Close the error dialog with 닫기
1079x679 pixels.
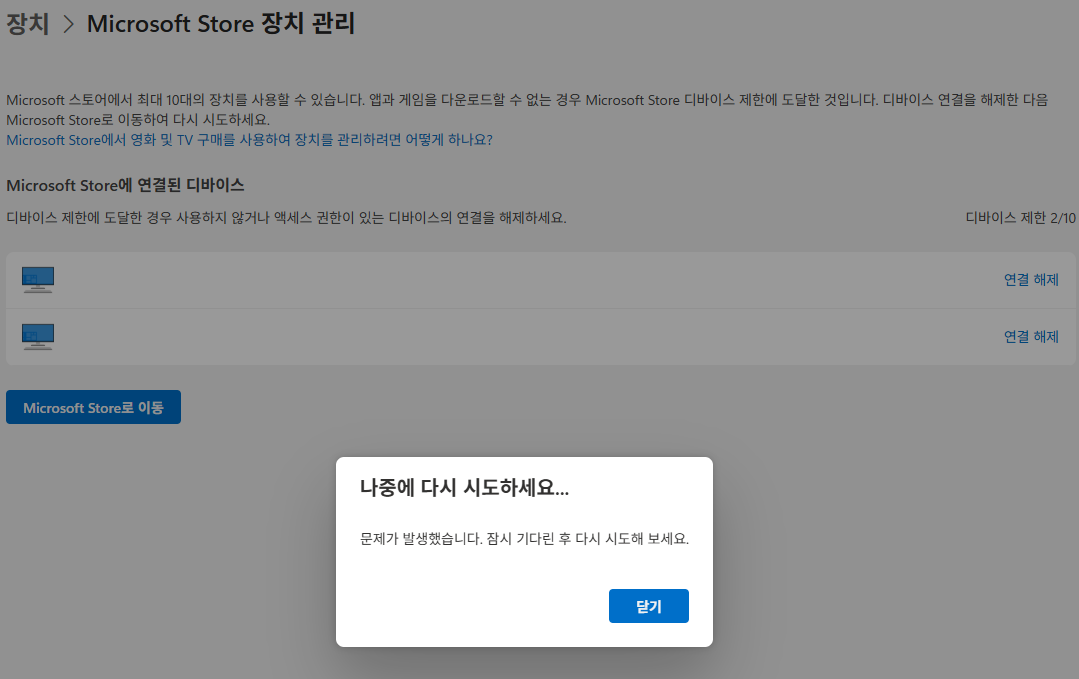648,606
